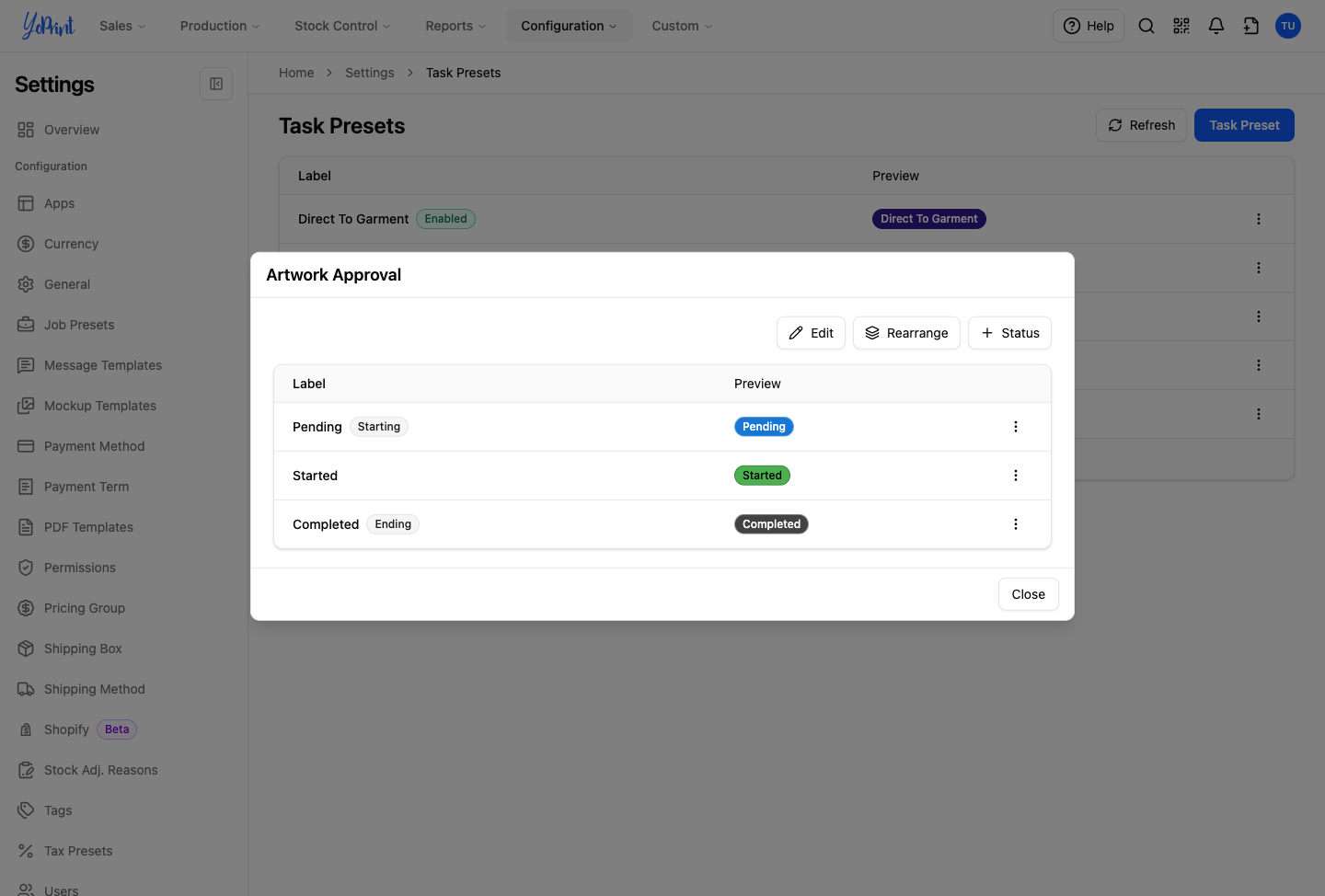
Task: Collapse the Settings sidebar panel
Action: pos(216,84)
